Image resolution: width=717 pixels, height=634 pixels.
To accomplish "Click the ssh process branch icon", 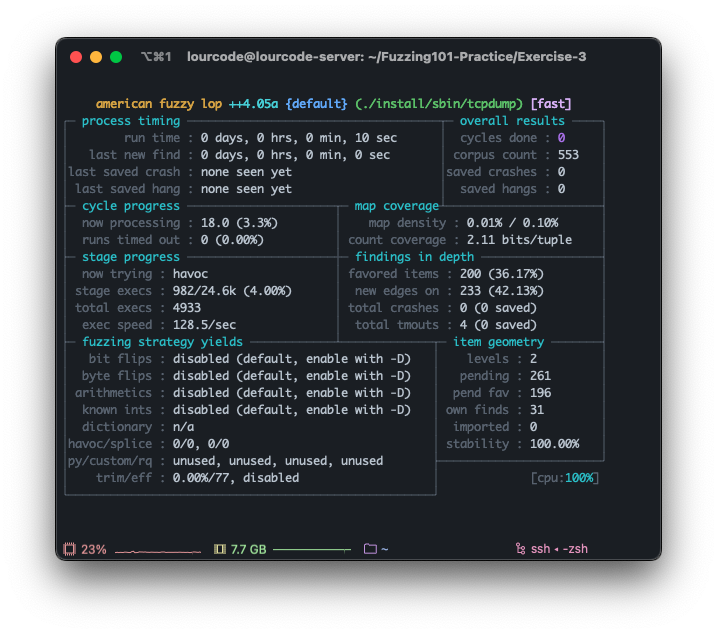I will [x=520, y=549].
